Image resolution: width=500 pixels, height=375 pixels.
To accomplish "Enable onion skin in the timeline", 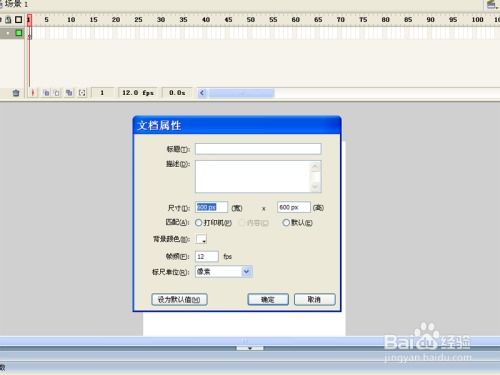I will coord(46,93).
